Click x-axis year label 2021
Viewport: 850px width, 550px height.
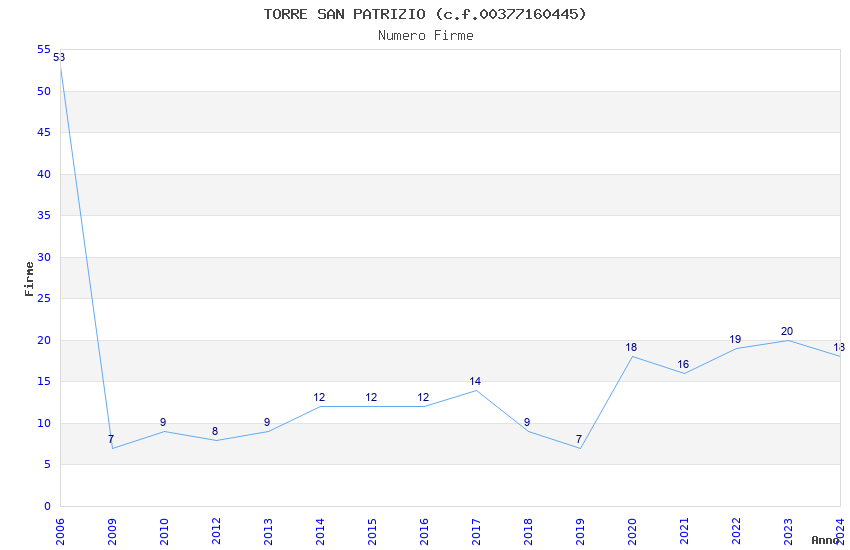point(685,532)
